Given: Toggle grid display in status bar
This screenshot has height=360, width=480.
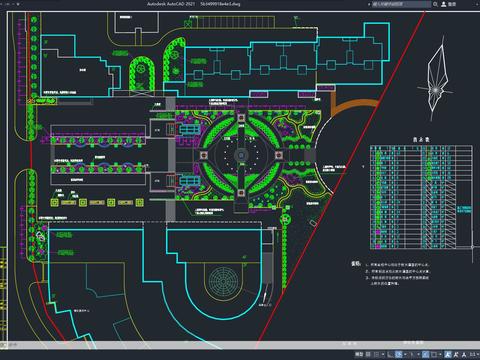Looking at the screenshot, I should pos(368,354).
